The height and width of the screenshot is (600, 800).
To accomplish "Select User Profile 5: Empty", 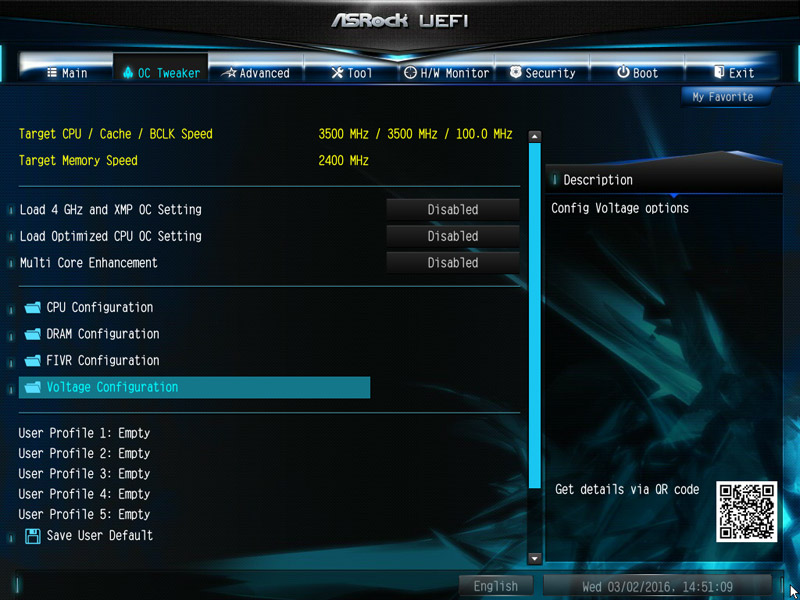I will click(84, 515).
